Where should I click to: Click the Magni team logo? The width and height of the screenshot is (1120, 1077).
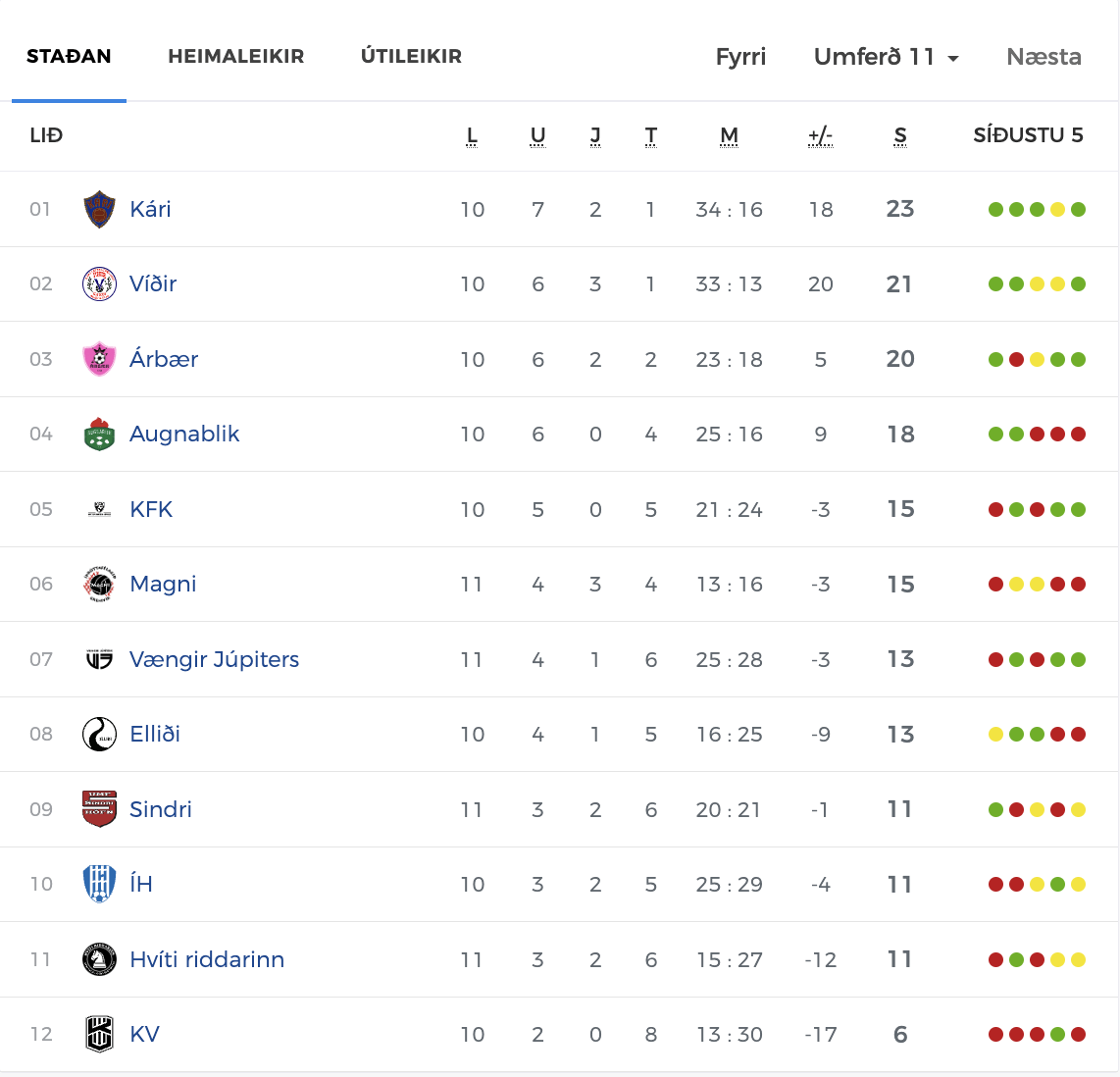coord(99,585)
